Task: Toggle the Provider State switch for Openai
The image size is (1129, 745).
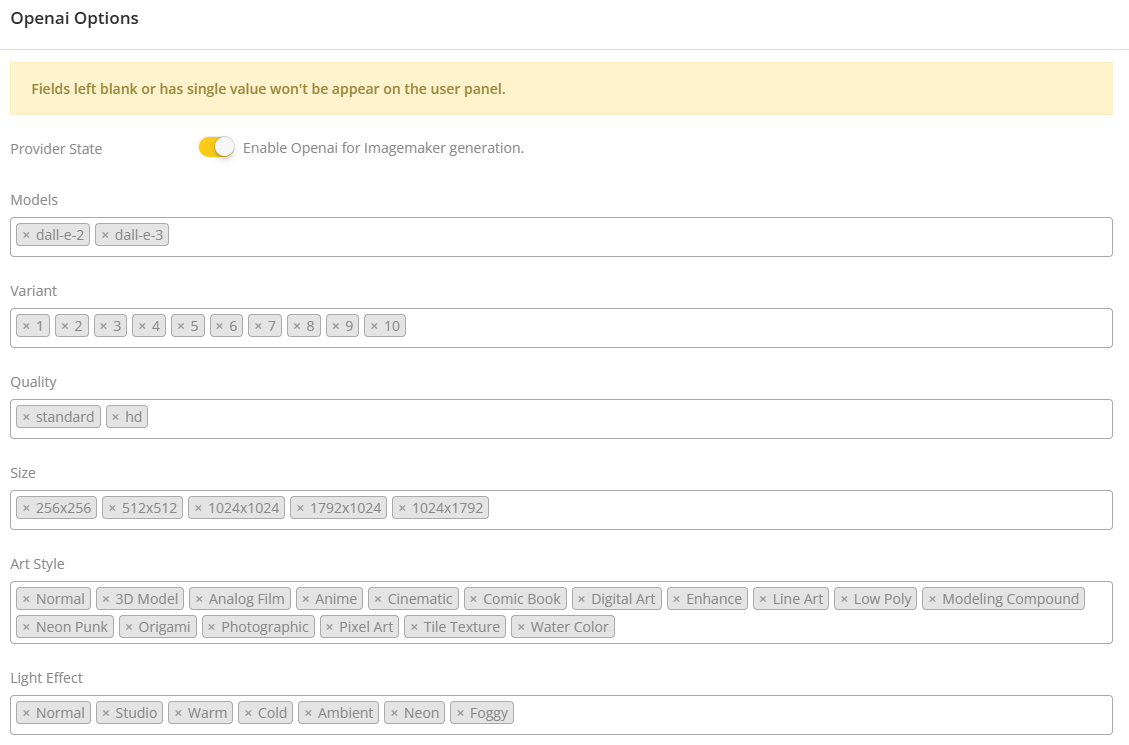Action: tap(216, 147)
